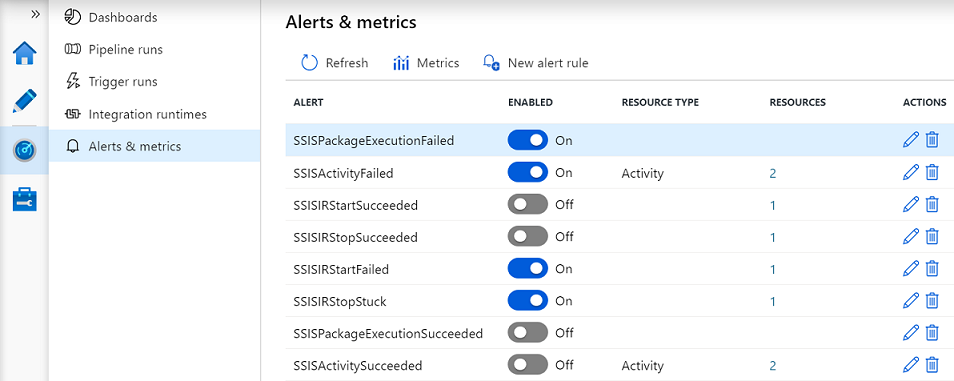Create a New alert rule
Viewport: 954px width, 381px height.
[535, 63]
